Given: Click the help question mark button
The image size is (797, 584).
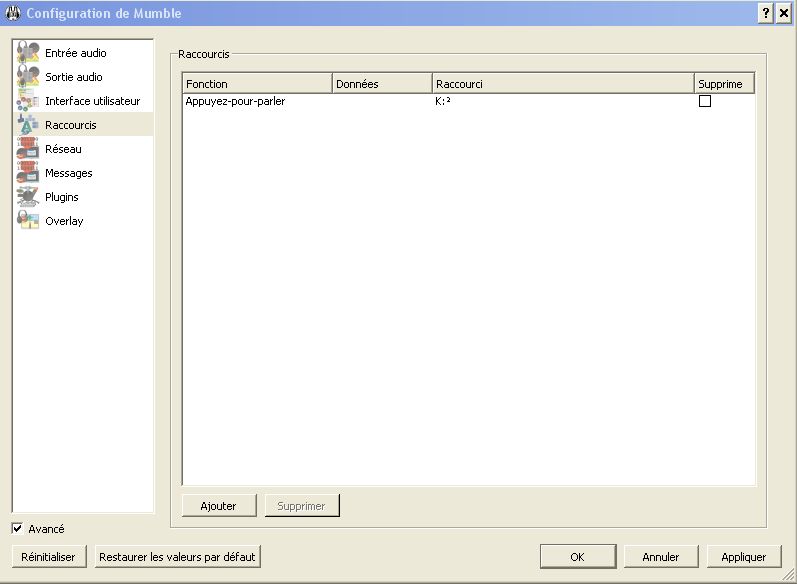Looking at the screenshot, I should [765, 13].
